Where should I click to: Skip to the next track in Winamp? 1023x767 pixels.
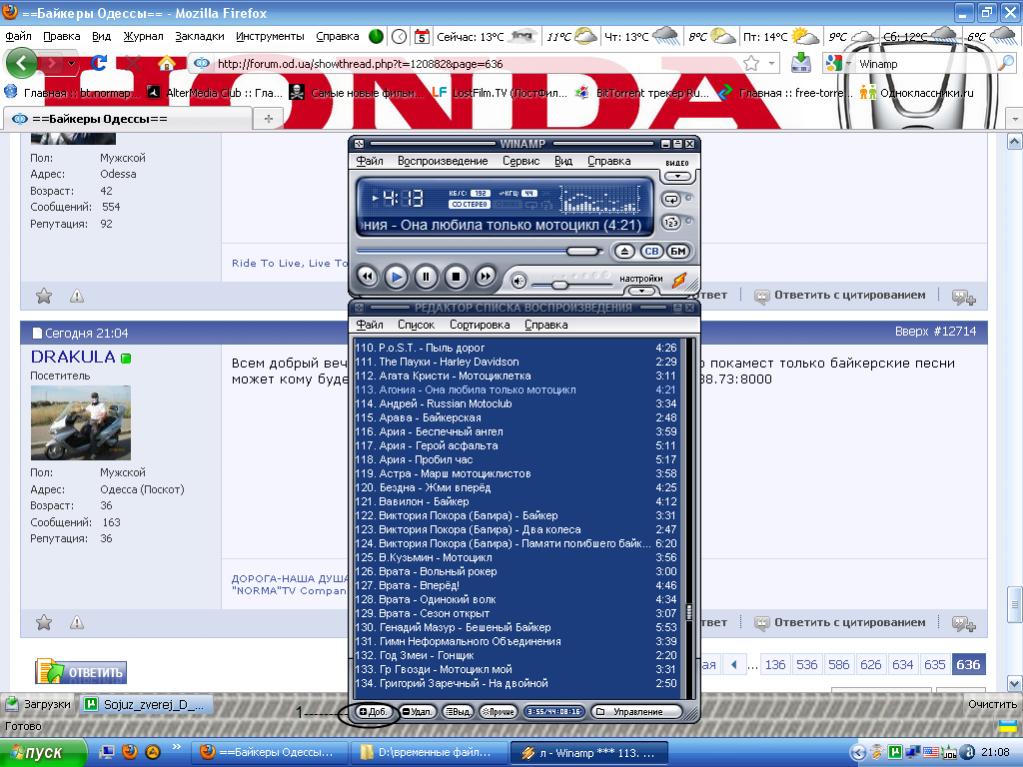(485, 276)
